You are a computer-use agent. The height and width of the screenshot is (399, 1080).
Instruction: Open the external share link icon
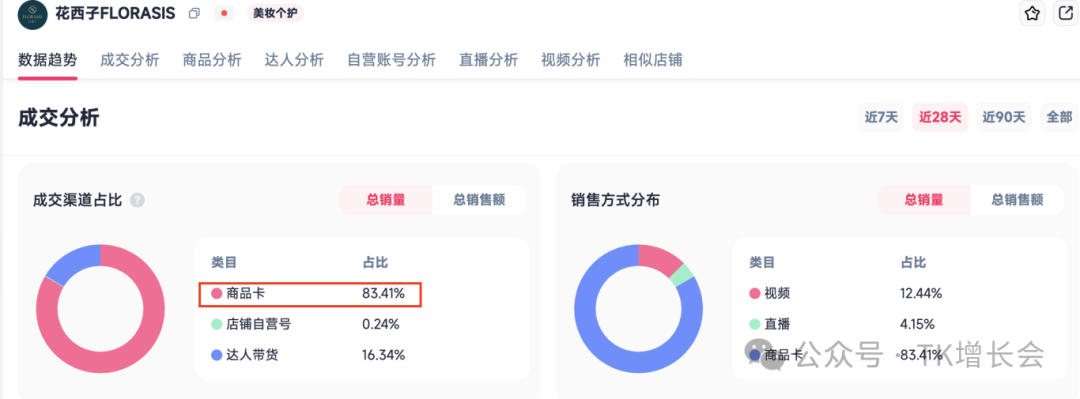tap(1064, 13)
